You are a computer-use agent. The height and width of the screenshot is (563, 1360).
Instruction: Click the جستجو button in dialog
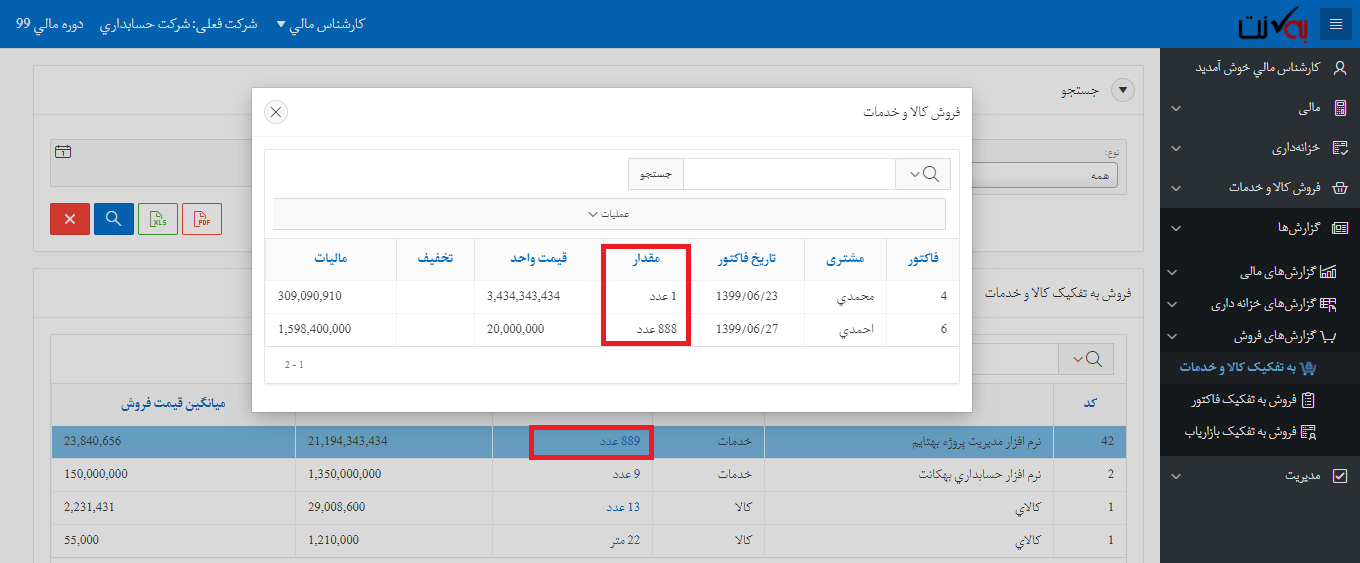[x=656, y=174]
